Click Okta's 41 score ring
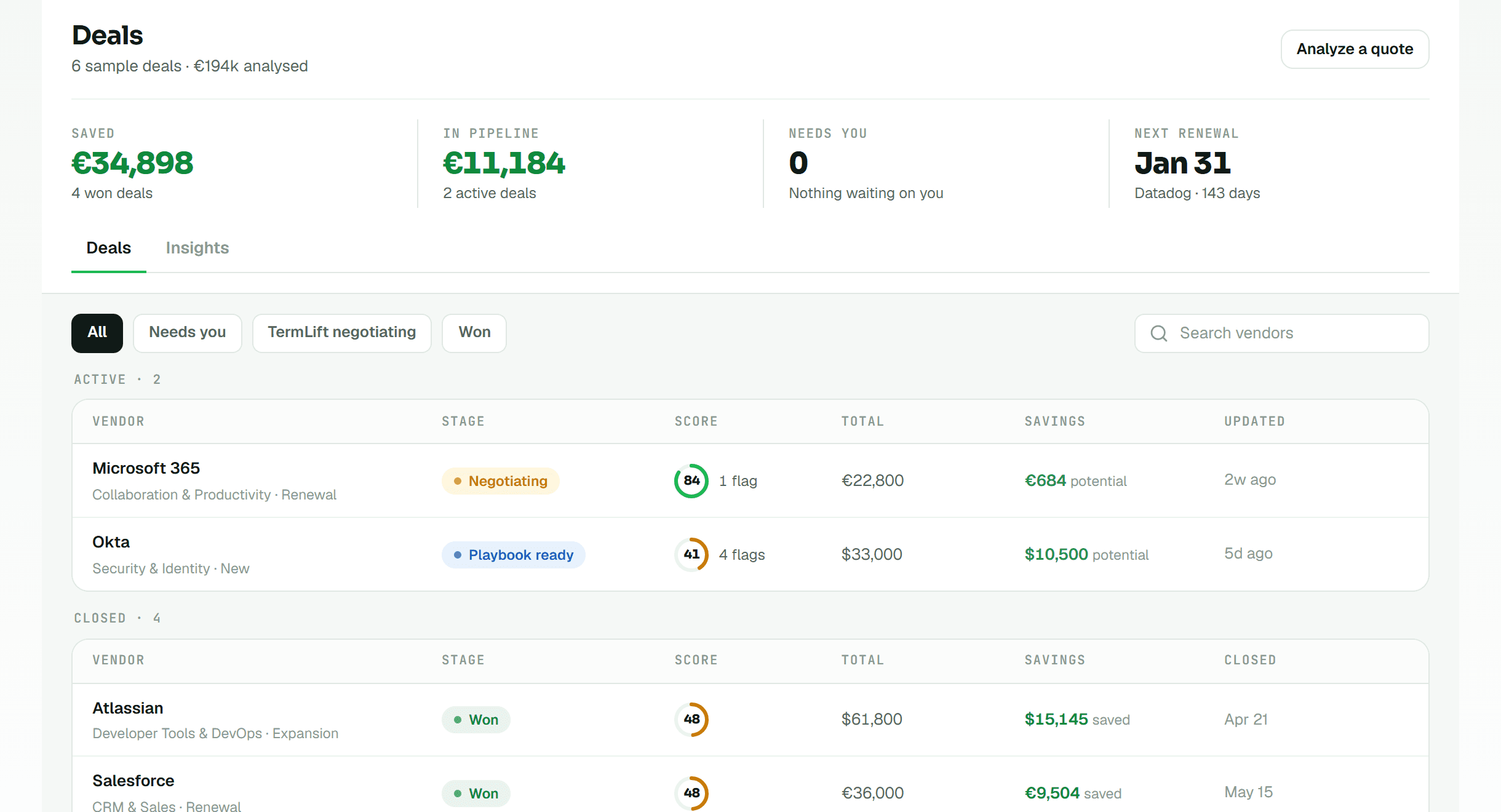The width and height of the screenshot is (1501, 812). [x=691, y=554]
